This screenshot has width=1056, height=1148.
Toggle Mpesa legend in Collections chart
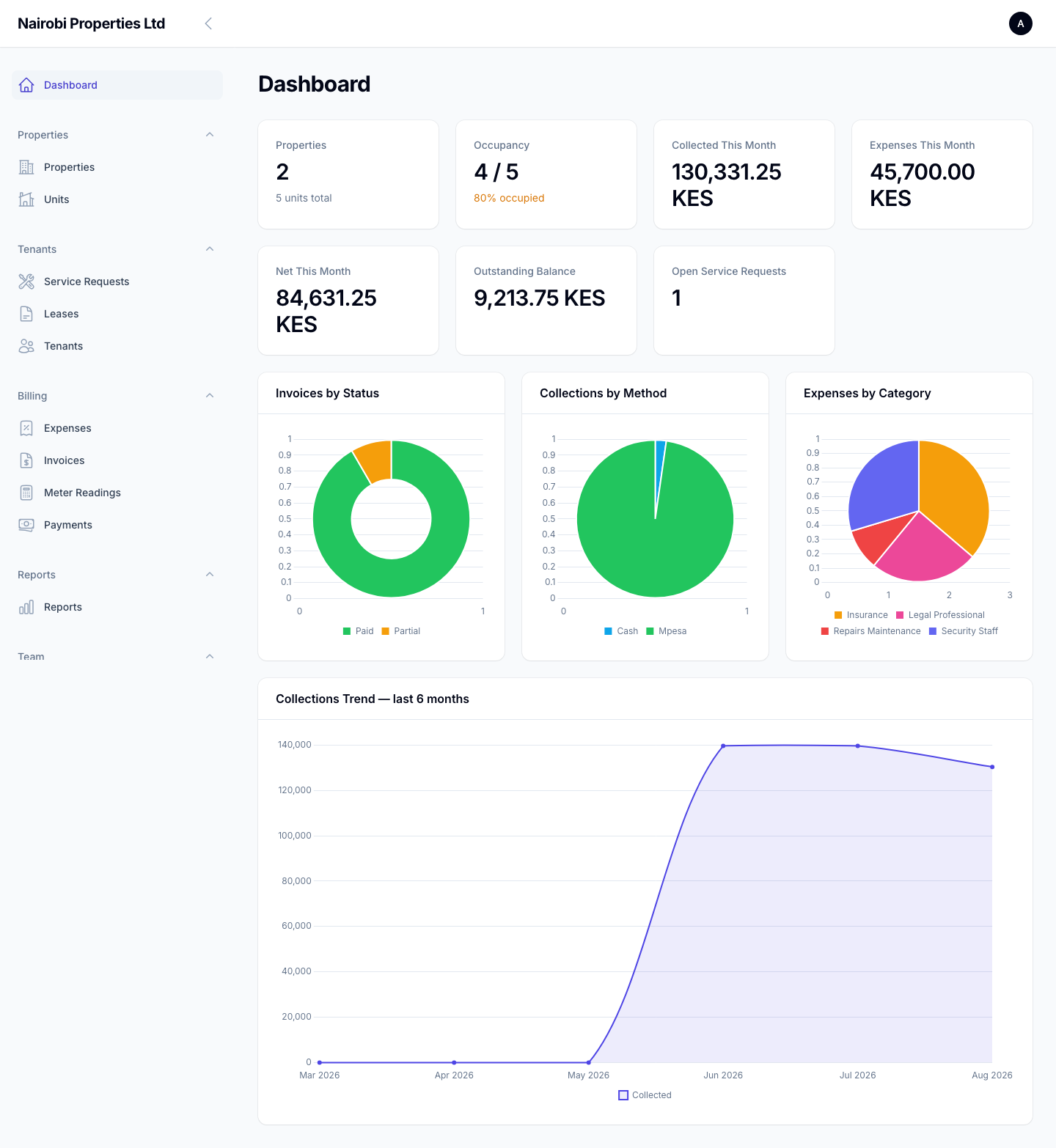point(667,631)
